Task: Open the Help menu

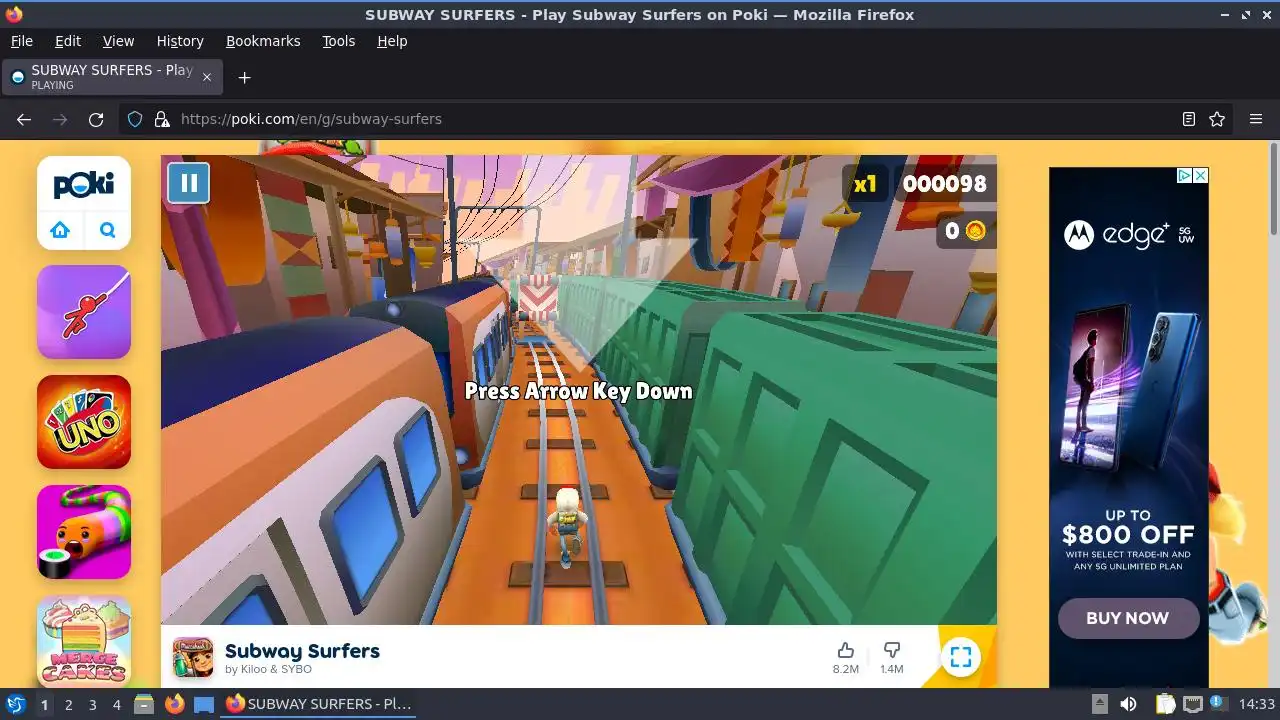Action: [x=392, y=41]
